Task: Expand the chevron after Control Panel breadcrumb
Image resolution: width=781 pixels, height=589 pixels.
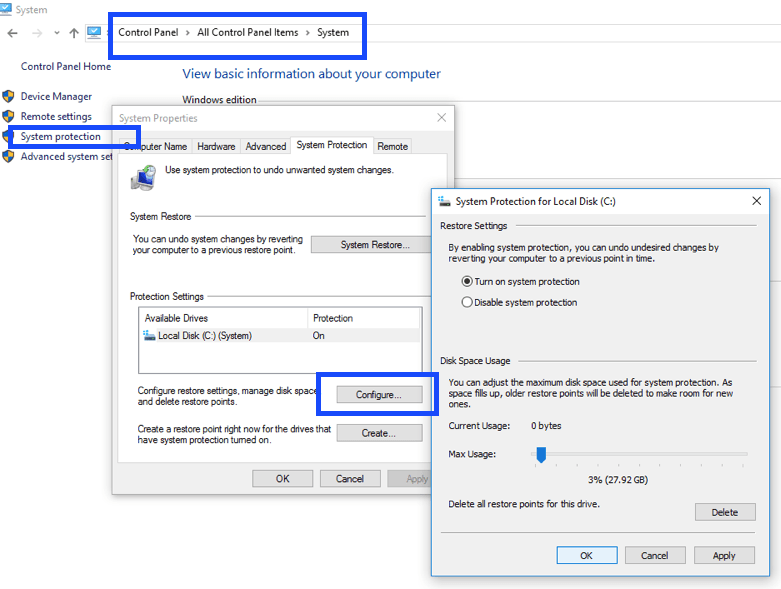Action: tap(188, 33)
